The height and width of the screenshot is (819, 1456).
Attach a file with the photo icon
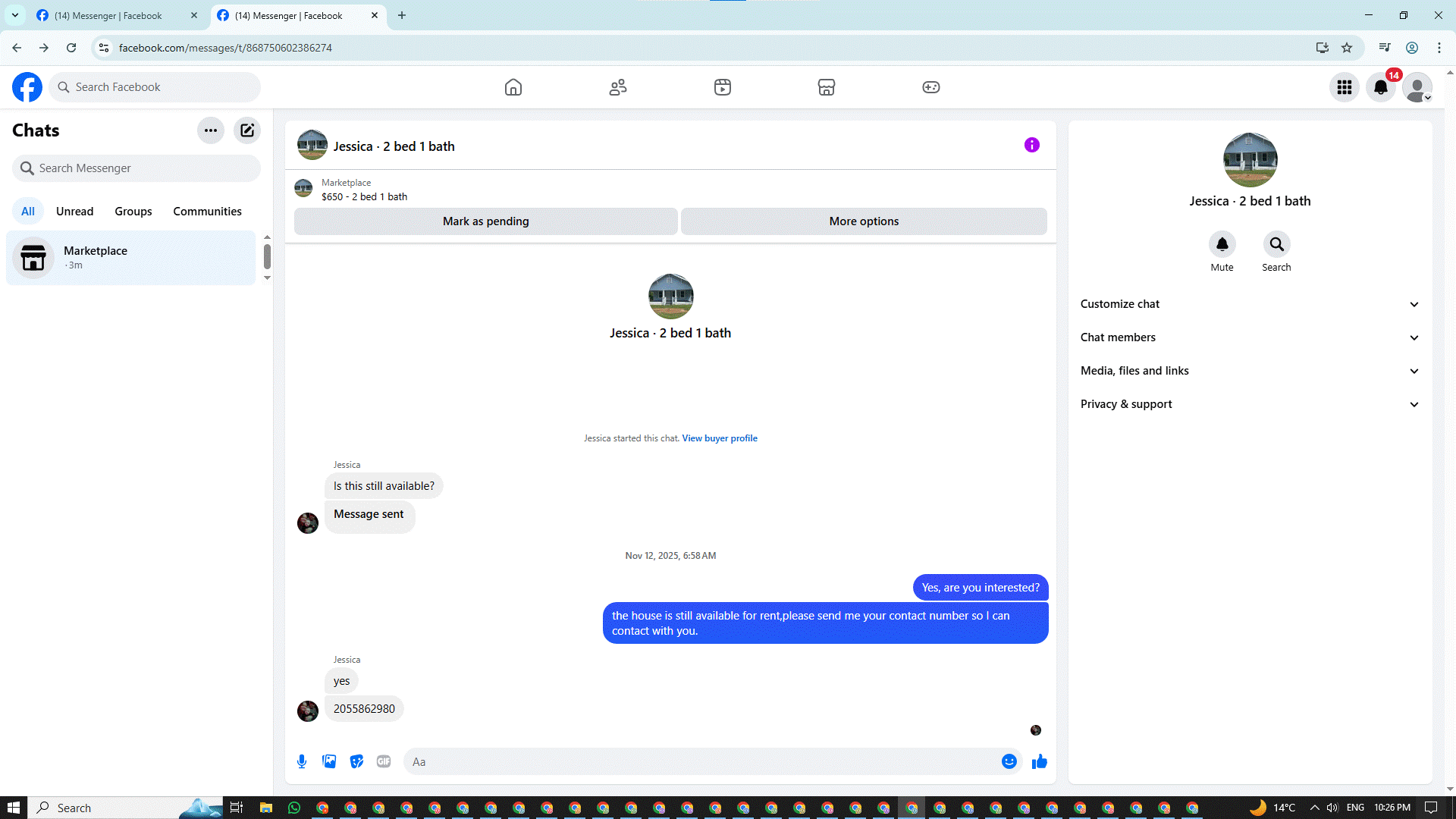pyautogui.click(x=329, y=761)
